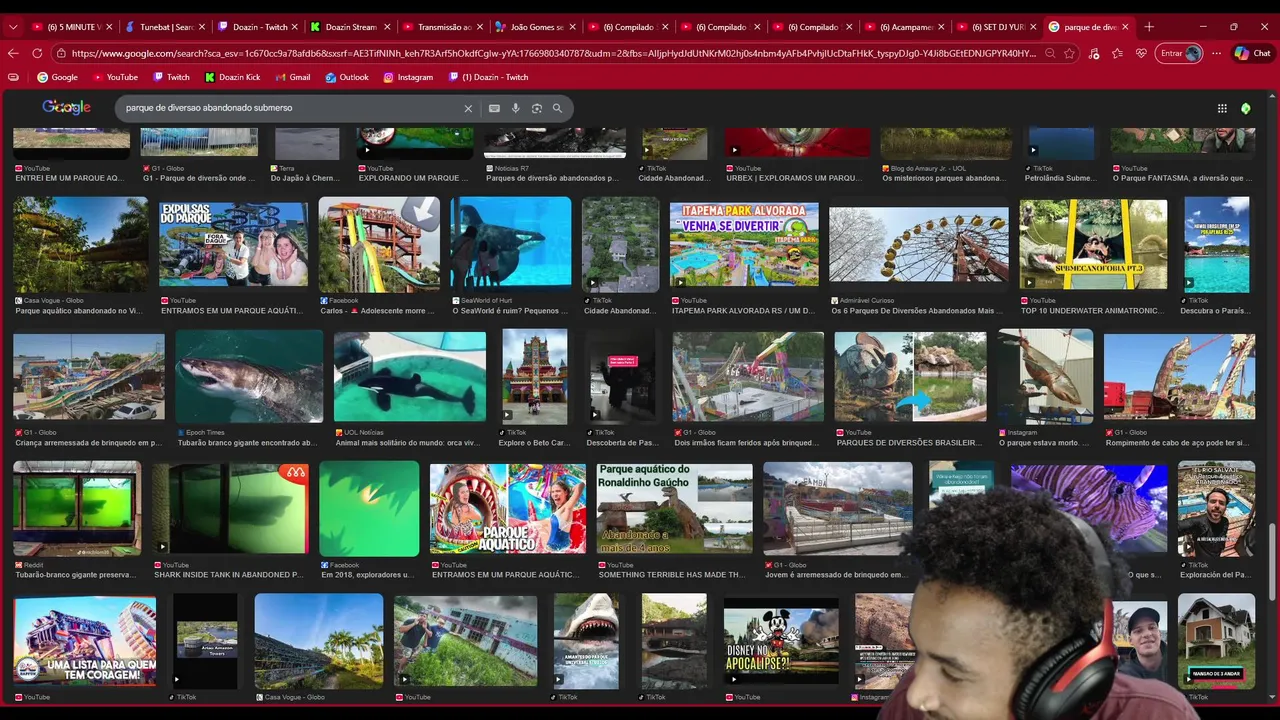Search by image with Google Lens icon
This screenshot has width=1280, height=720.
(x=537, y=108)
